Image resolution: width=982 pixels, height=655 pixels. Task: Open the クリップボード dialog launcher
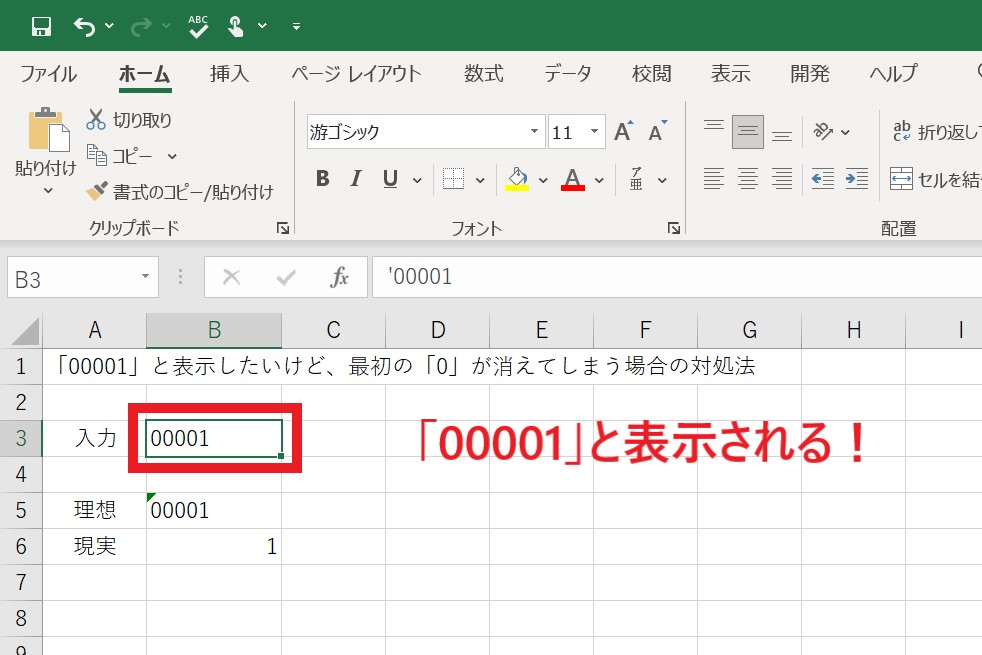(x=283, y=229)
